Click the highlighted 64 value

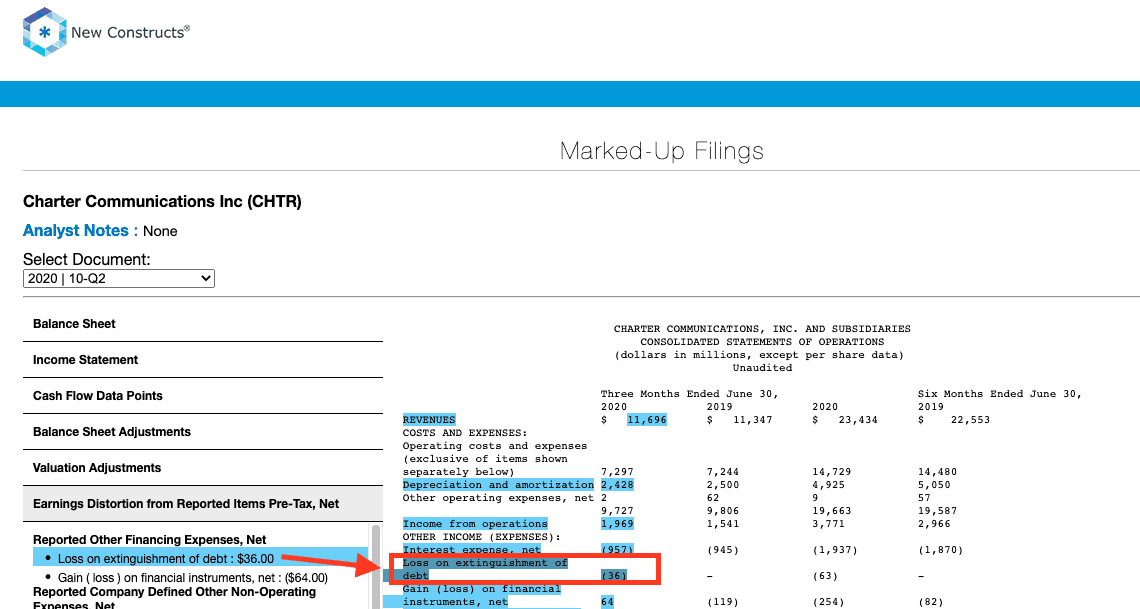[607, 602]
